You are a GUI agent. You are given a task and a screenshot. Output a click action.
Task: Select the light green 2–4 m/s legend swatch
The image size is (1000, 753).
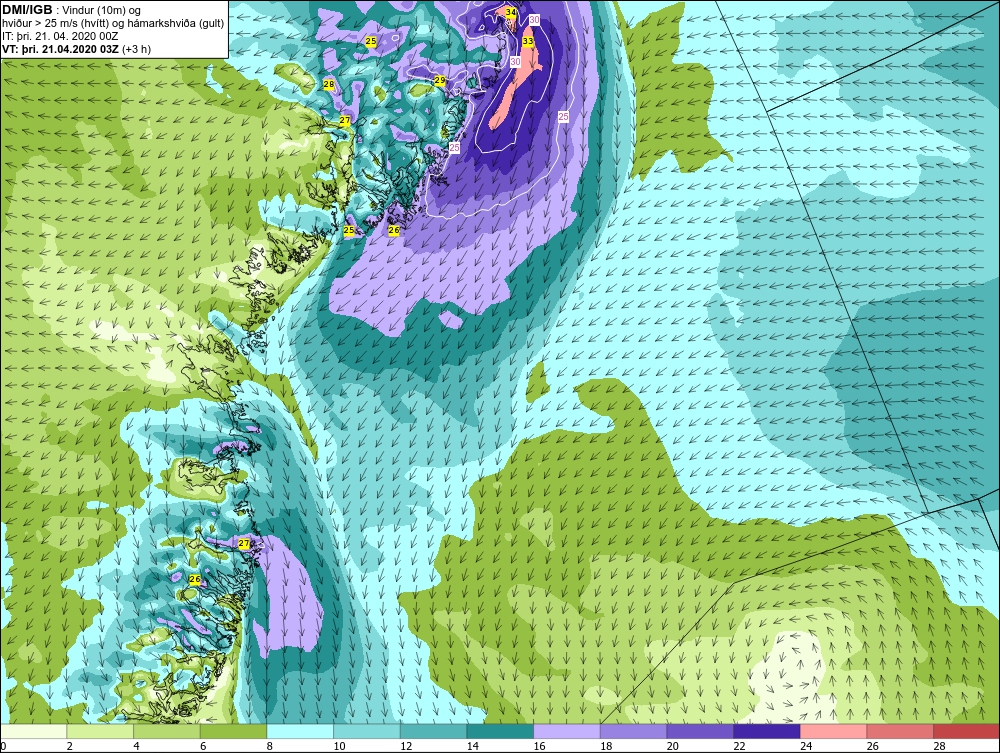pyautogui.click(x=100, y=731)
